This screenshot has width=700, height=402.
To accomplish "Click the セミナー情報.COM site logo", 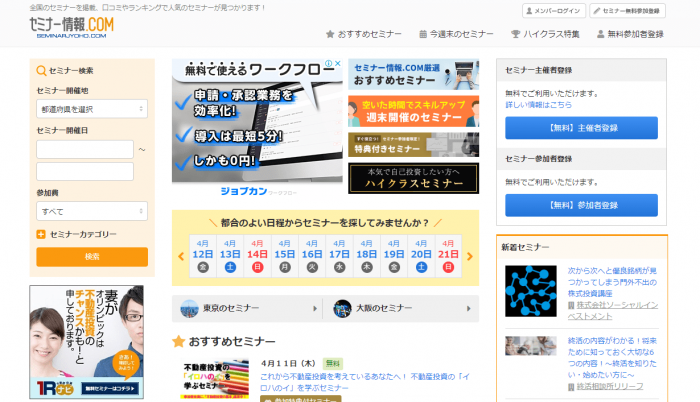I will pyautogui.click(x=71, y=26).
